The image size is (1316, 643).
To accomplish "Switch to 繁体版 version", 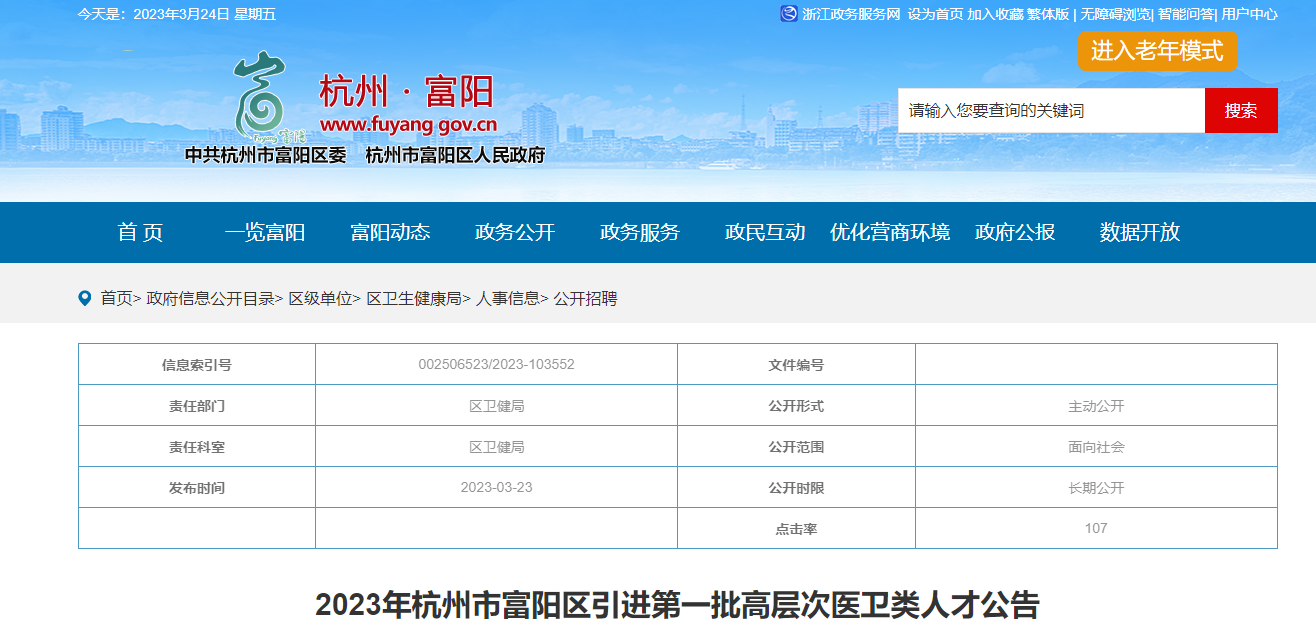I will coord(1048,14).
